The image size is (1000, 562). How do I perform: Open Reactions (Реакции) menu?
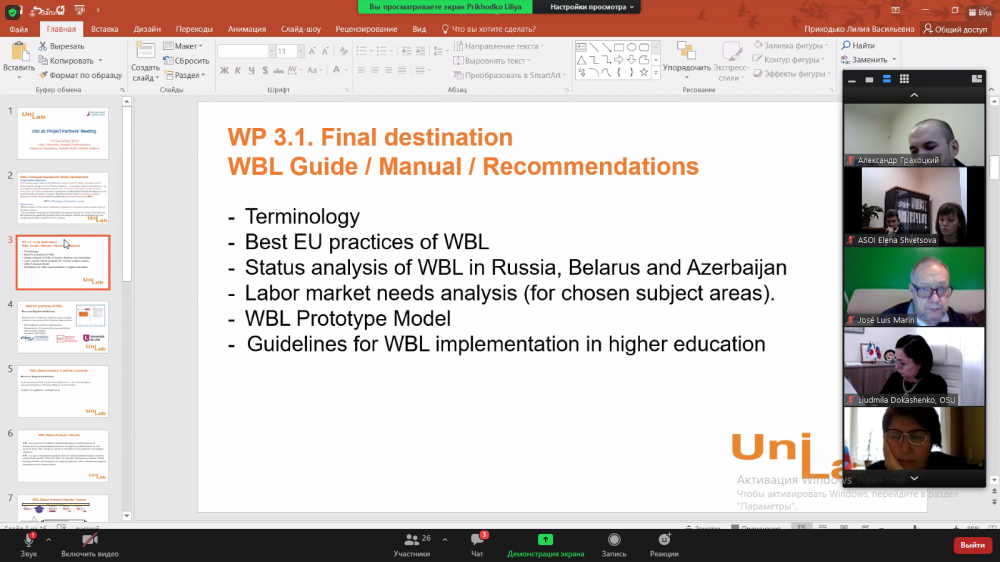[x=664, y=544]
